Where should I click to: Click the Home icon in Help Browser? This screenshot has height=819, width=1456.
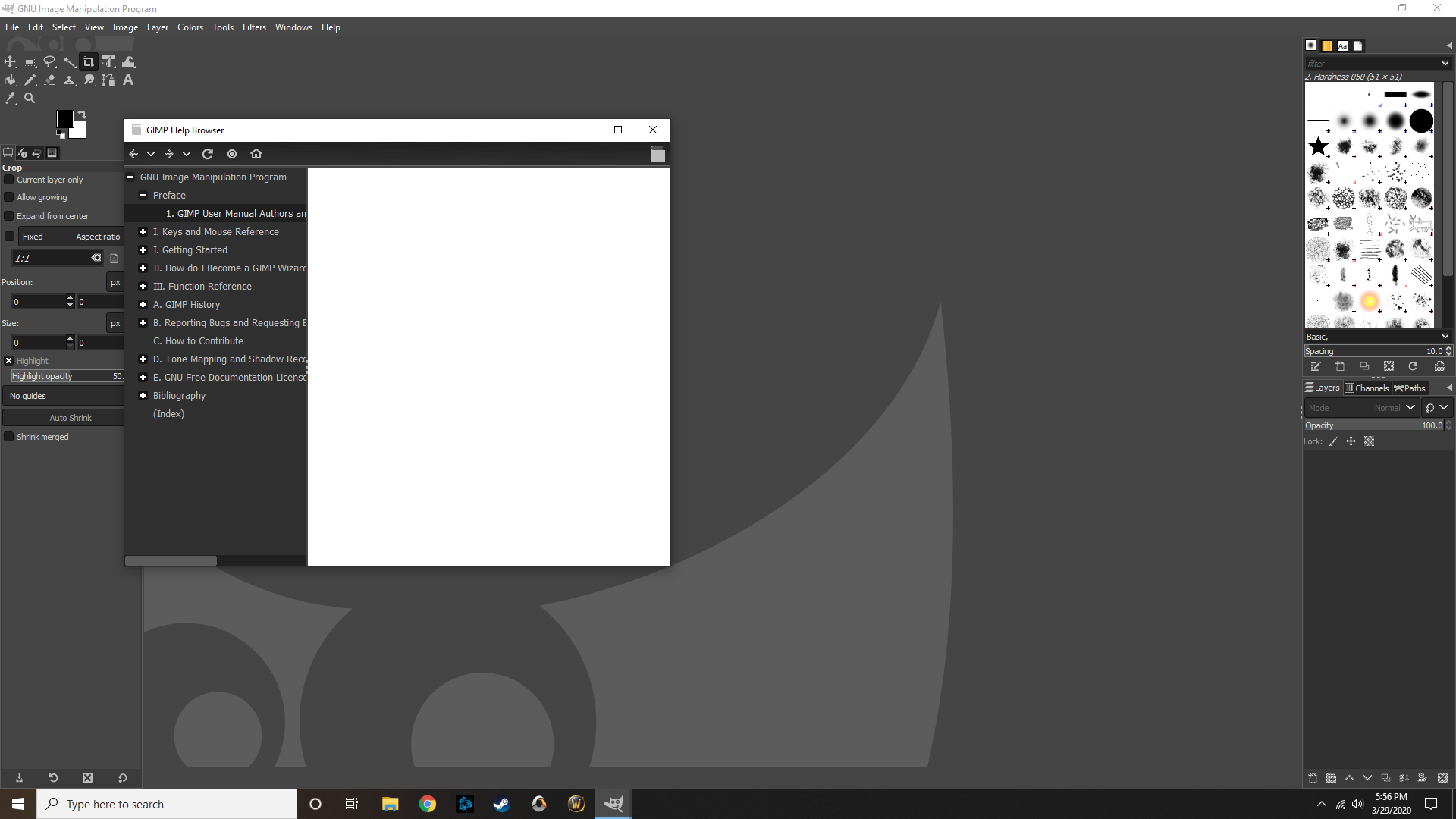256,154
